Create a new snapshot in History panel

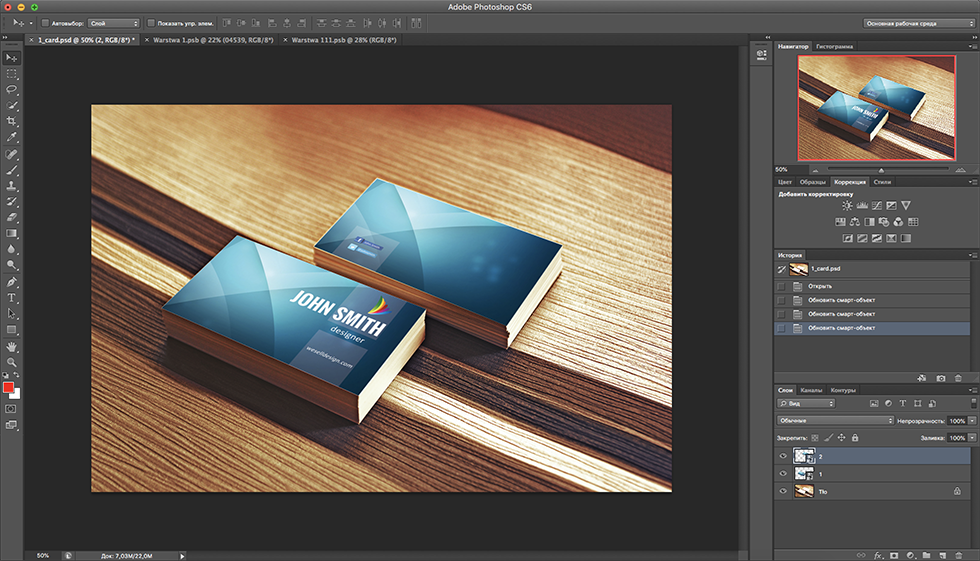(941, 378)
